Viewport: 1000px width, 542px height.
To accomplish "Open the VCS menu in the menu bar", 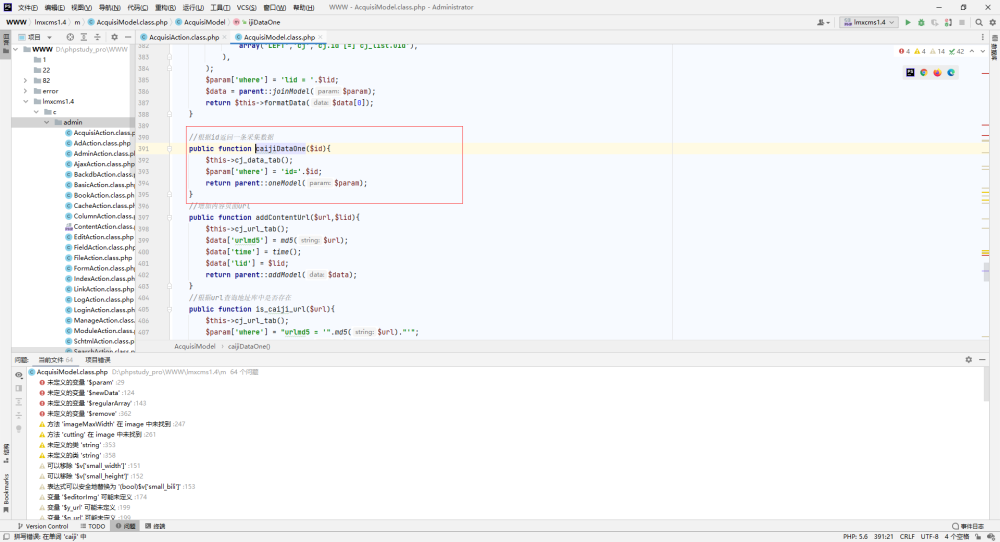I will pos(246,8).
